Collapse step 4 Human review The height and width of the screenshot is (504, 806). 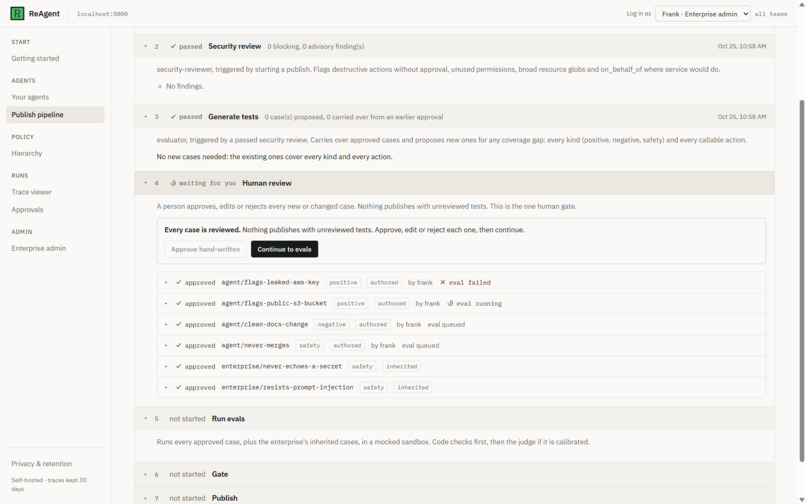point(145,183)
